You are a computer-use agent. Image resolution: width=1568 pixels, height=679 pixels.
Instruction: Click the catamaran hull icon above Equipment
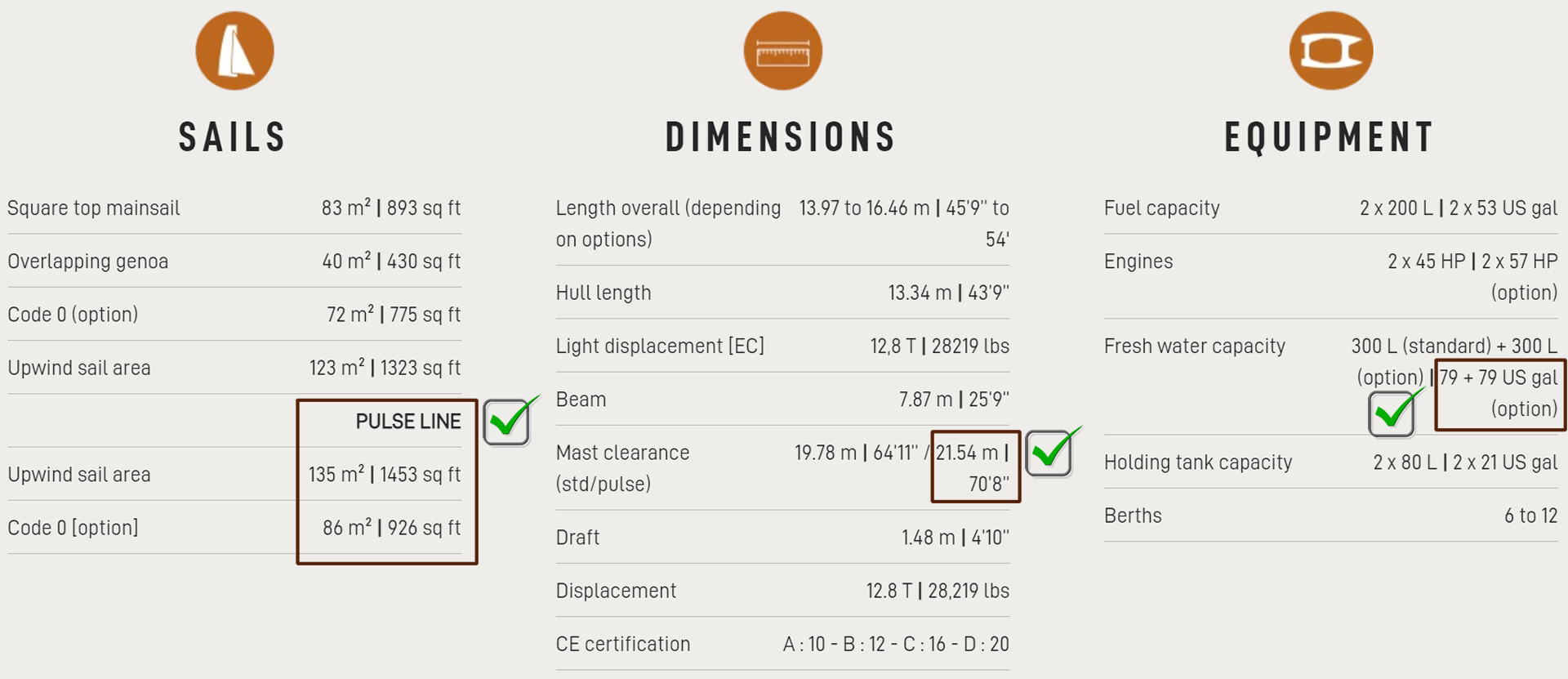click(1330, 51)
